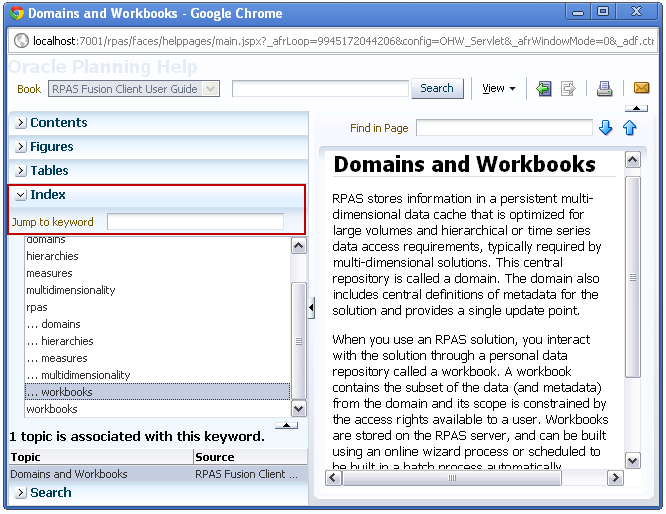The height and width of the screenshot is (514, 666).
Task: Select the top-level 'measures' keyword
Action: coord(49,273)
